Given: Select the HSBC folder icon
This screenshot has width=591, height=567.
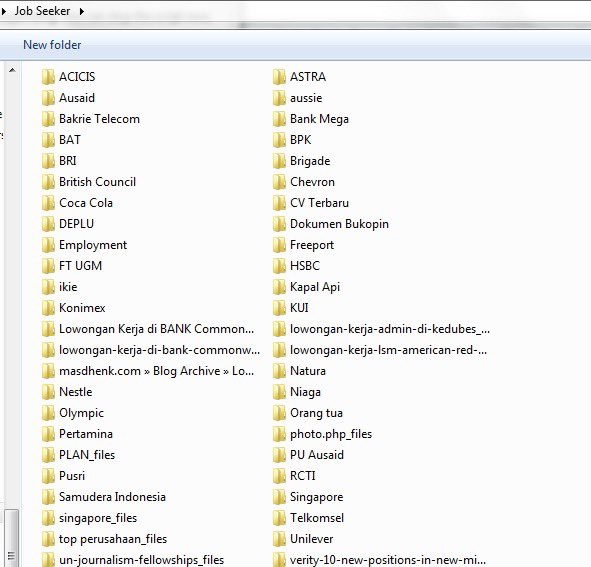Looking at the screenshot, I should pyautogui.click(x=279, y=266).
